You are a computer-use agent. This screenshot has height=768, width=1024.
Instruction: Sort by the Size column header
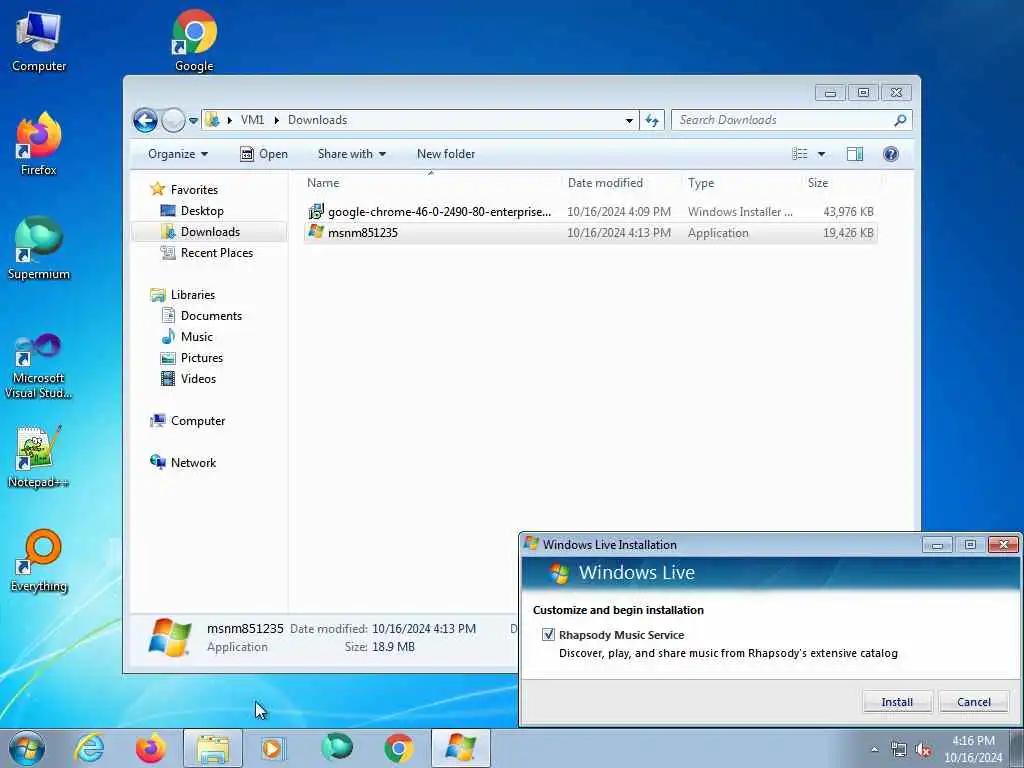(840, 183)
